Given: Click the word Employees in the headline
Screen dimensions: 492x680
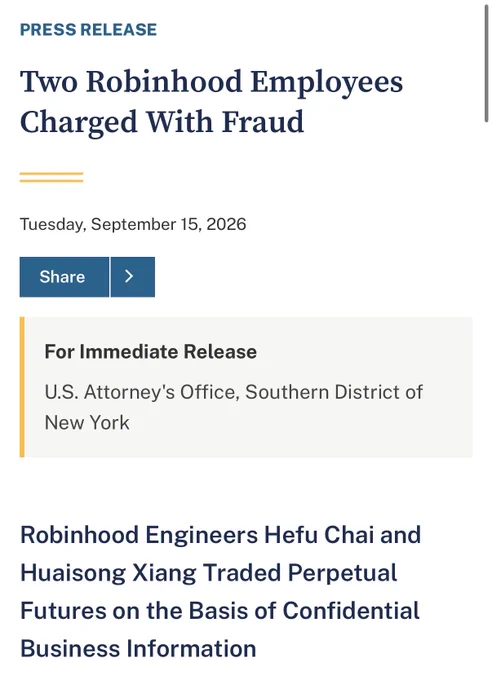Looking at the screenshot, I should 327,83.
